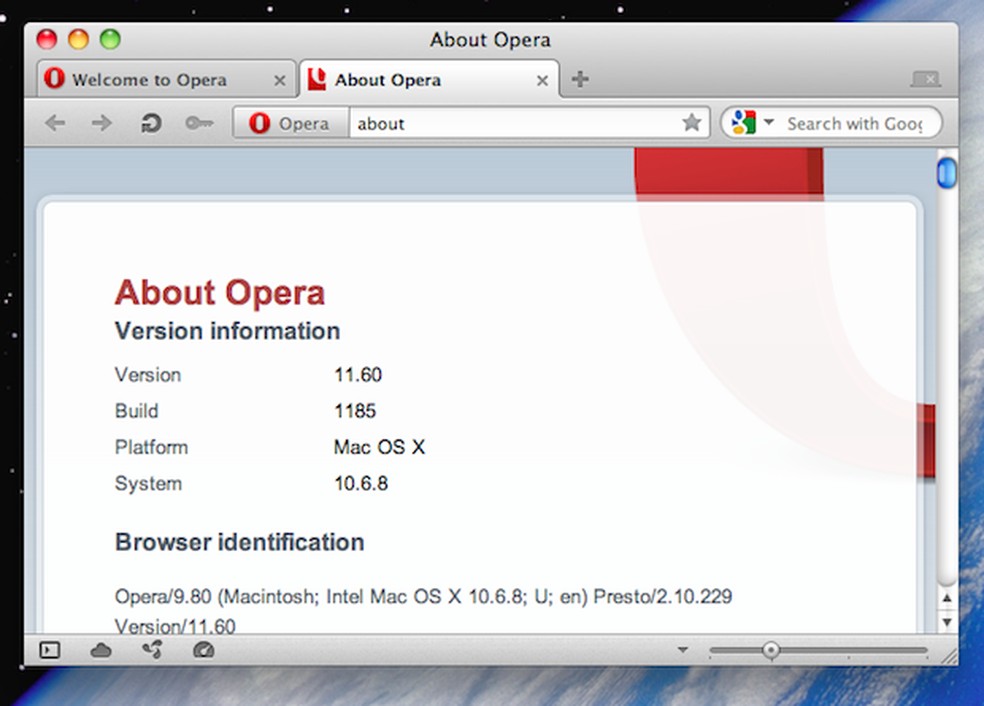Open the search engine dropdown arrow

click(769, 121)
